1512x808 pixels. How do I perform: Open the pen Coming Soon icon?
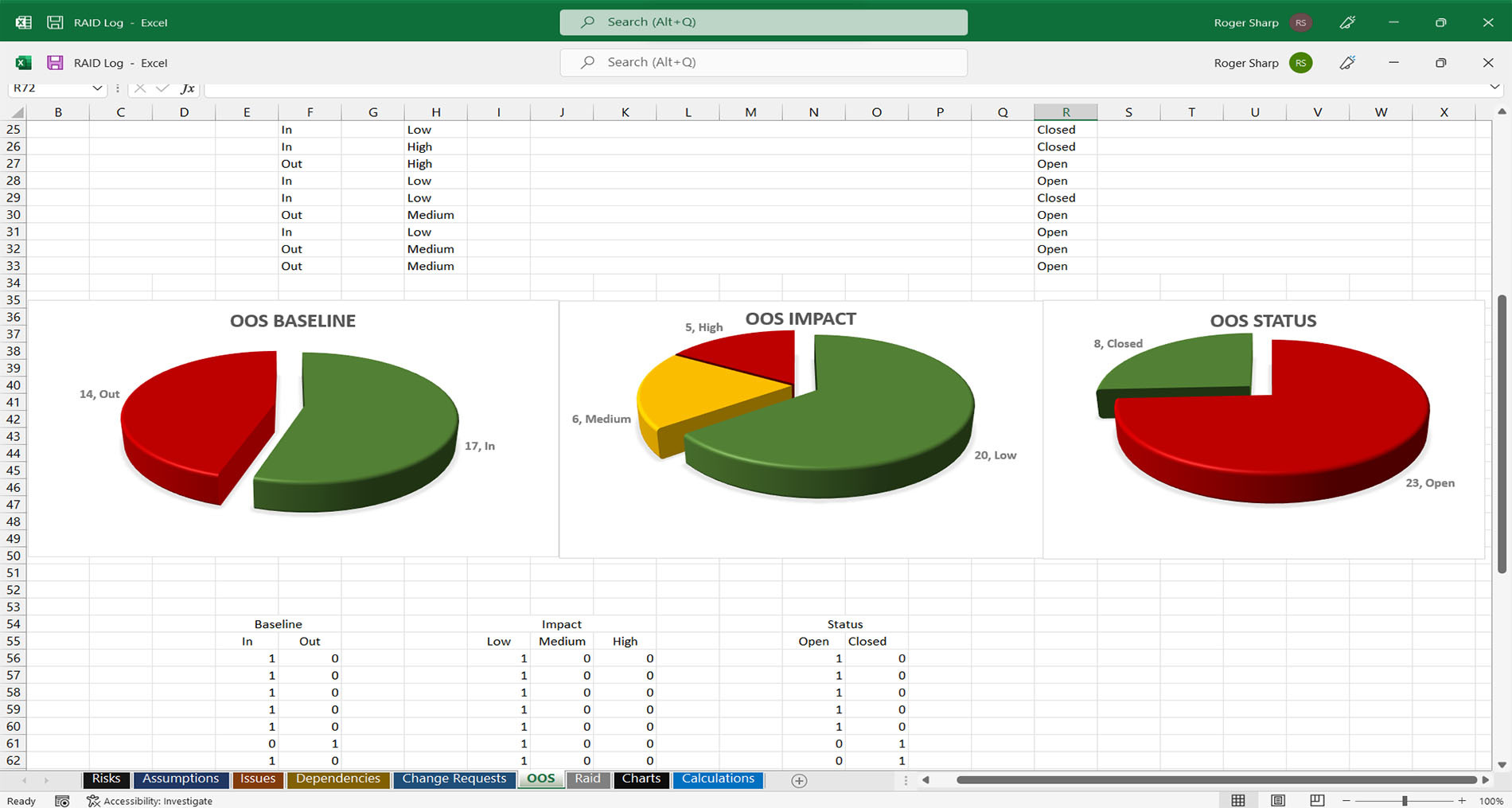pyautogui.click(x=1347, y=63)
